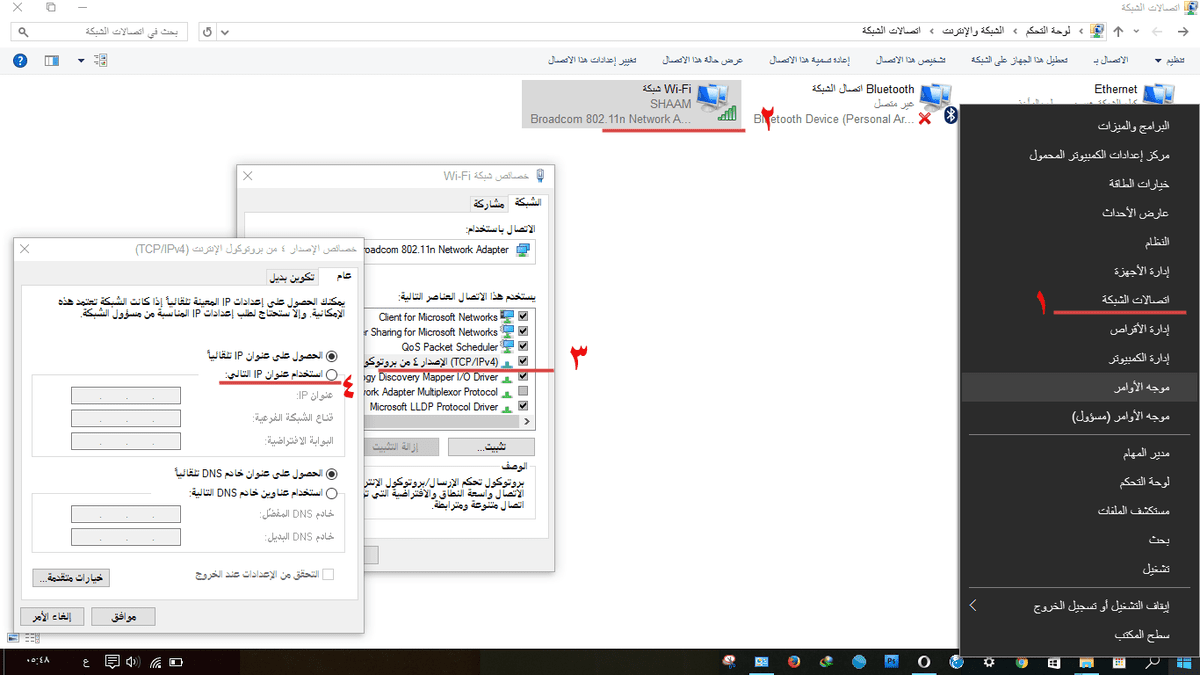Image resolution: width=1200 pixels, height=675 pixels.
Task: Open Photoshop from the taskbar
Action: click(x=892, y=662)
